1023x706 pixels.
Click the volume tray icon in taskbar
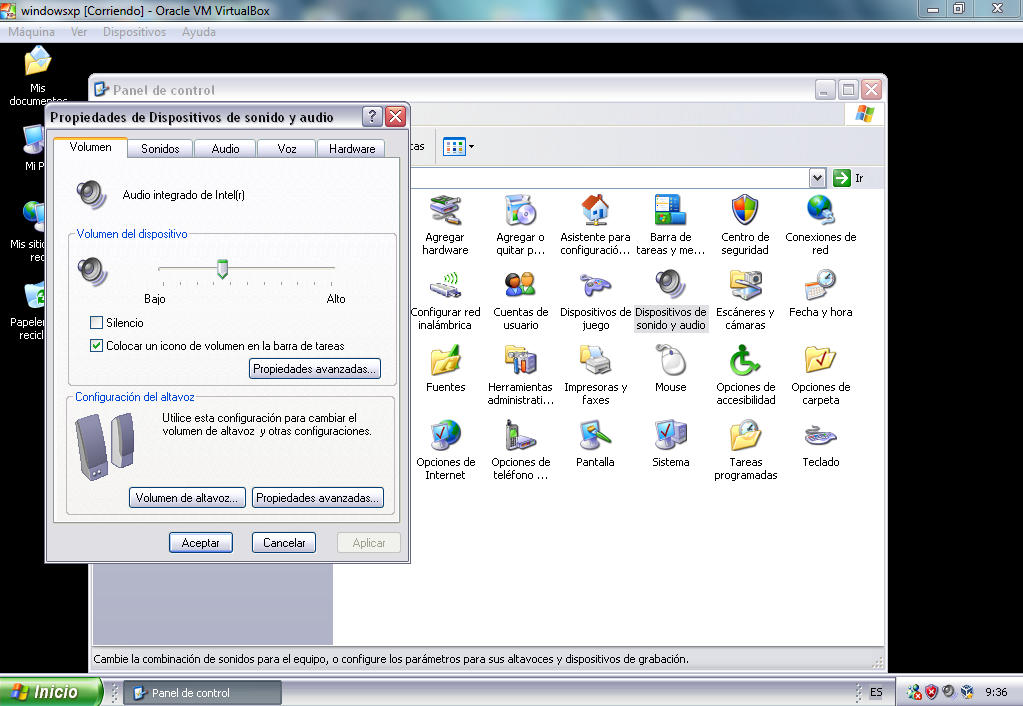[949, 692]
